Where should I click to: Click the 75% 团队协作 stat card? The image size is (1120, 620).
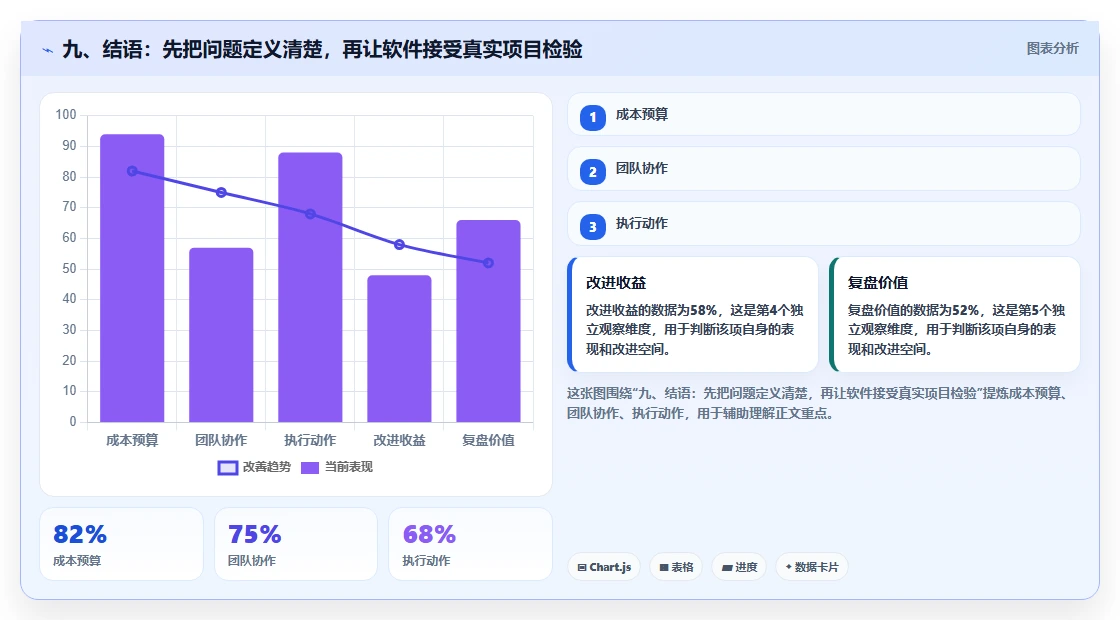[296, 544]
